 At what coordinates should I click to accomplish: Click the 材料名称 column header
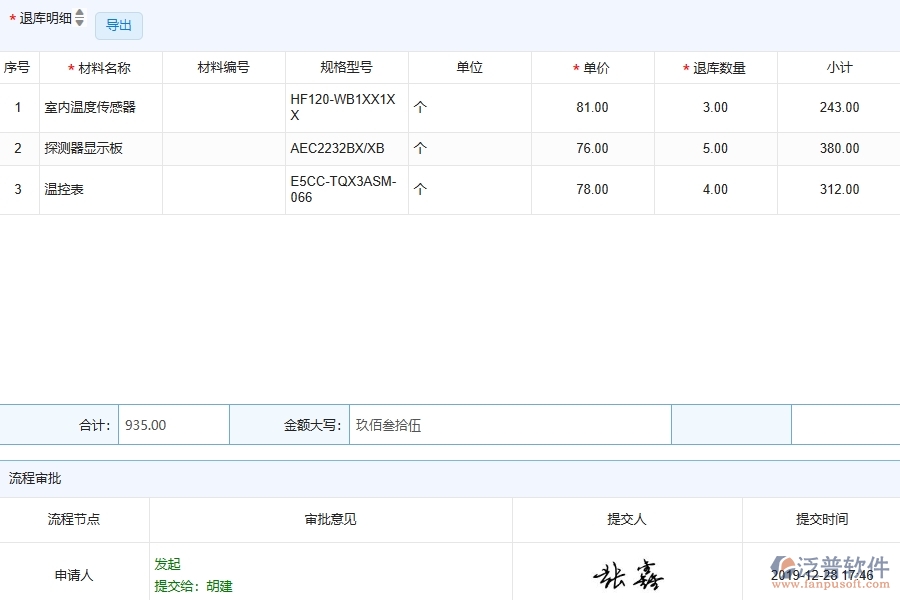tap(100, 67)
